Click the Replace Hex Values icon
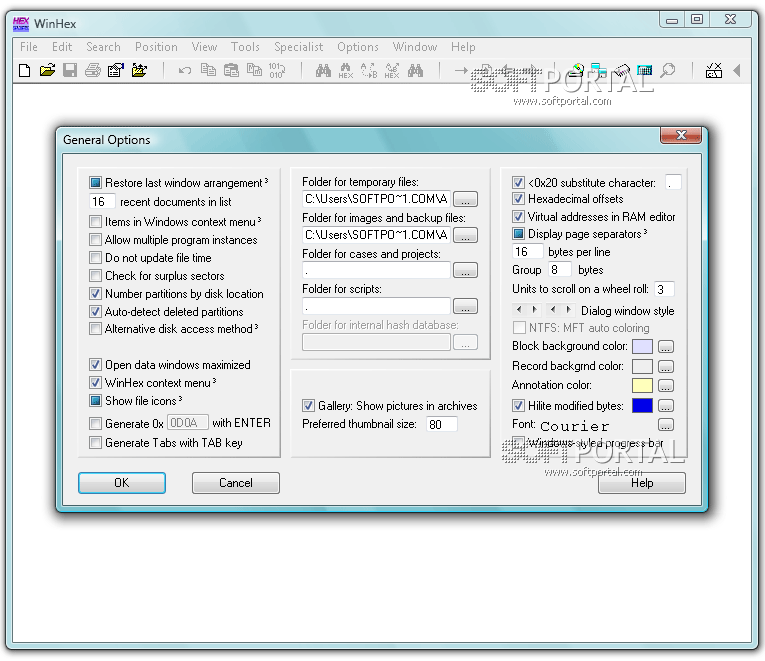 tap(392, 71)
